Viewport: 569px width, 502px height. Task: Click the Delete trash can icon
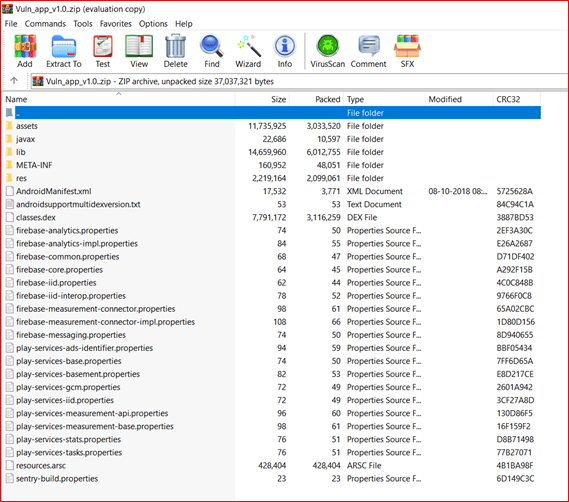(176, 46)
